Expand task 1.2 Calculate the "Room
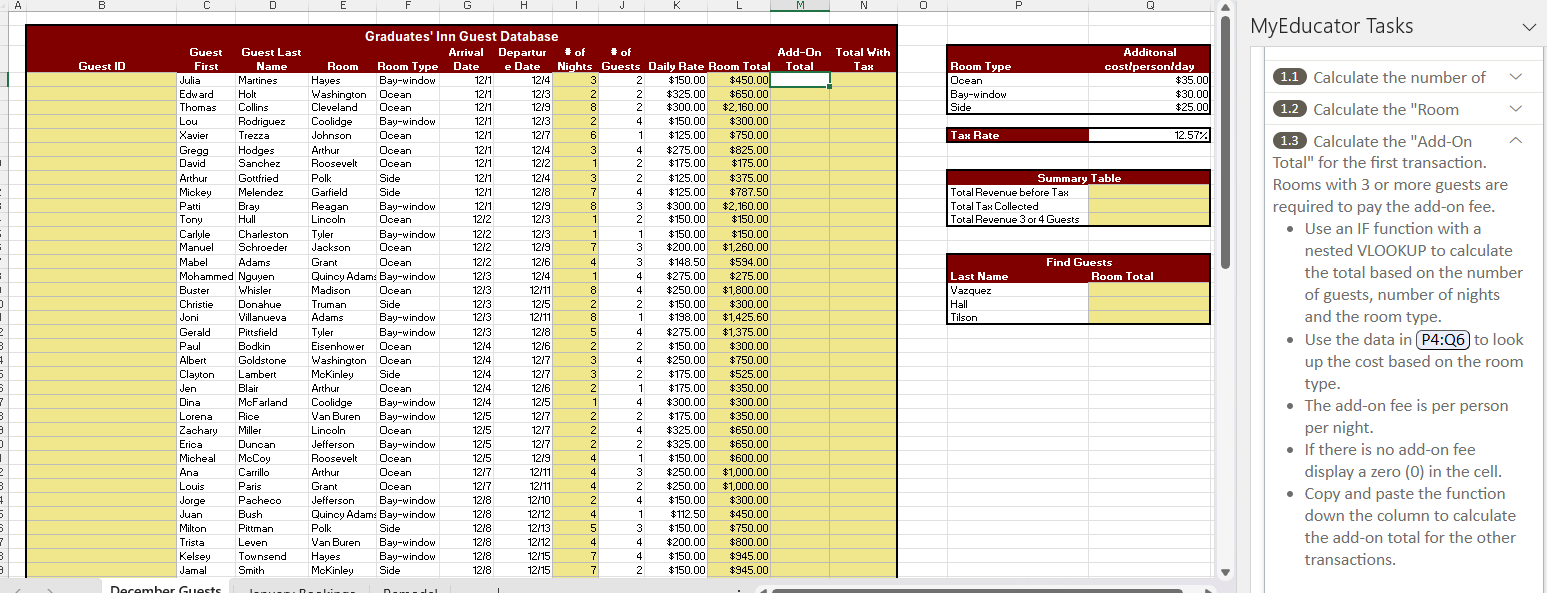Screen dimensions: 1547x593 click(x=1515, y=109)
